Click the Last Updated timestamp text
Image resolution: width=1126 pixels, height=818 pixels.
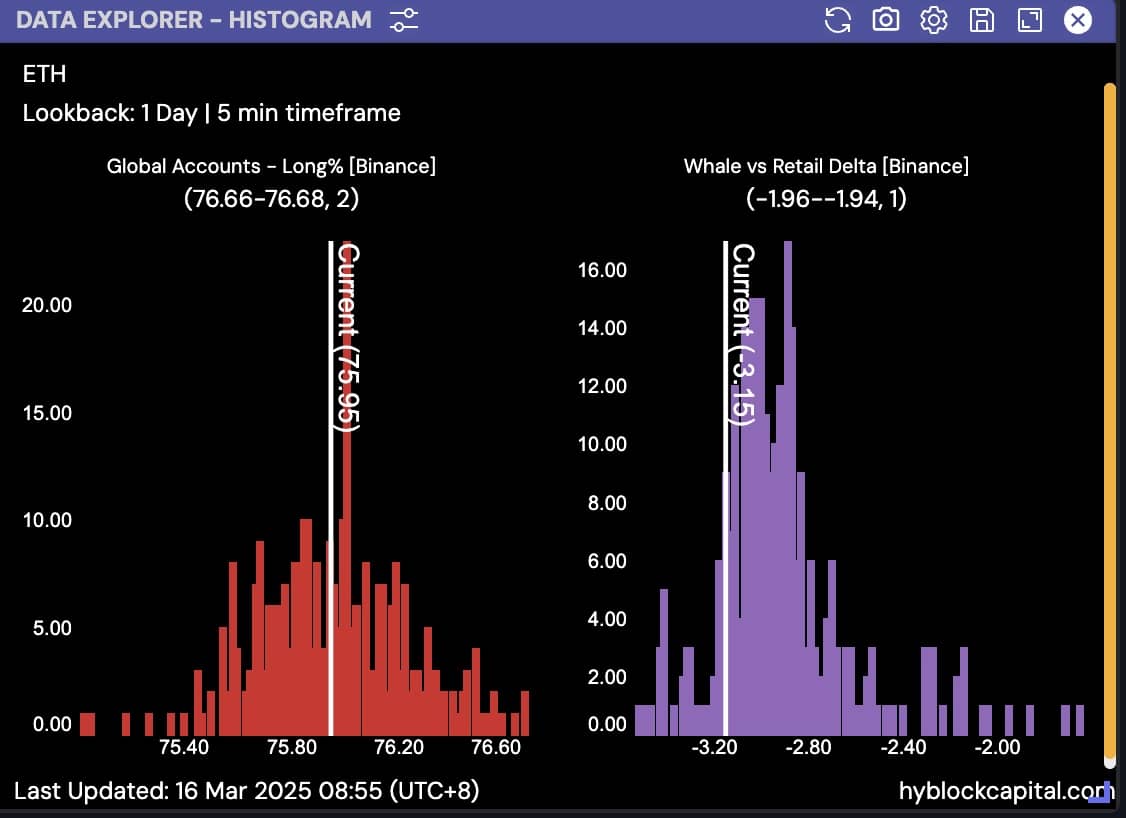click(246, 791)
